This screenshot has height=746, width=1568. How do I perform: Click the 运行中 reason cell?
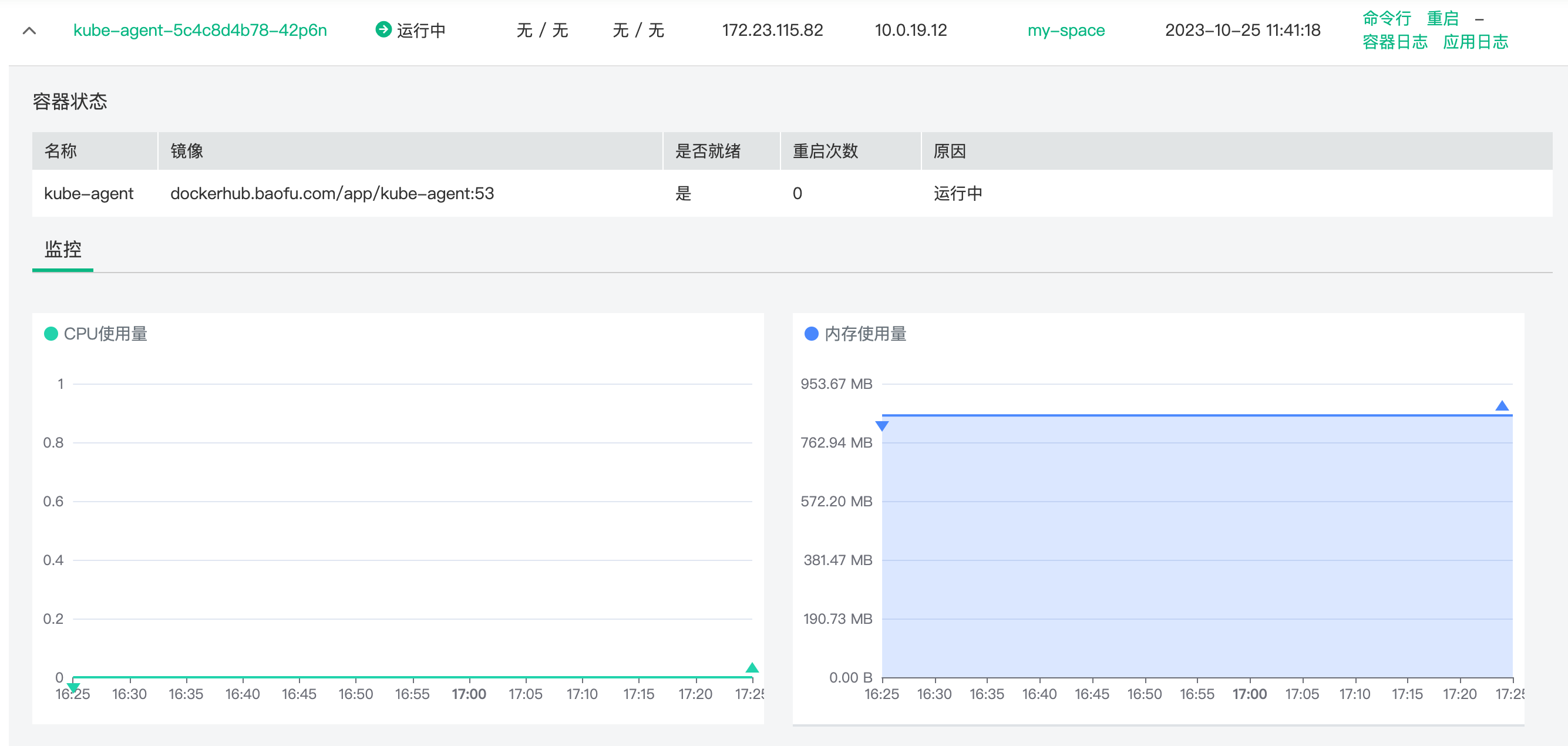pyautogui.click(x=958, y=194)
